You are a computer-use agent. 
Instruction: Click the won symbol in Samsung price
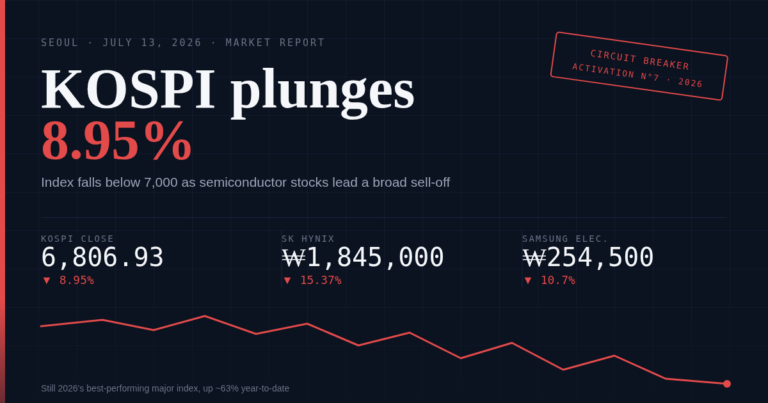[x=534, y=258]
